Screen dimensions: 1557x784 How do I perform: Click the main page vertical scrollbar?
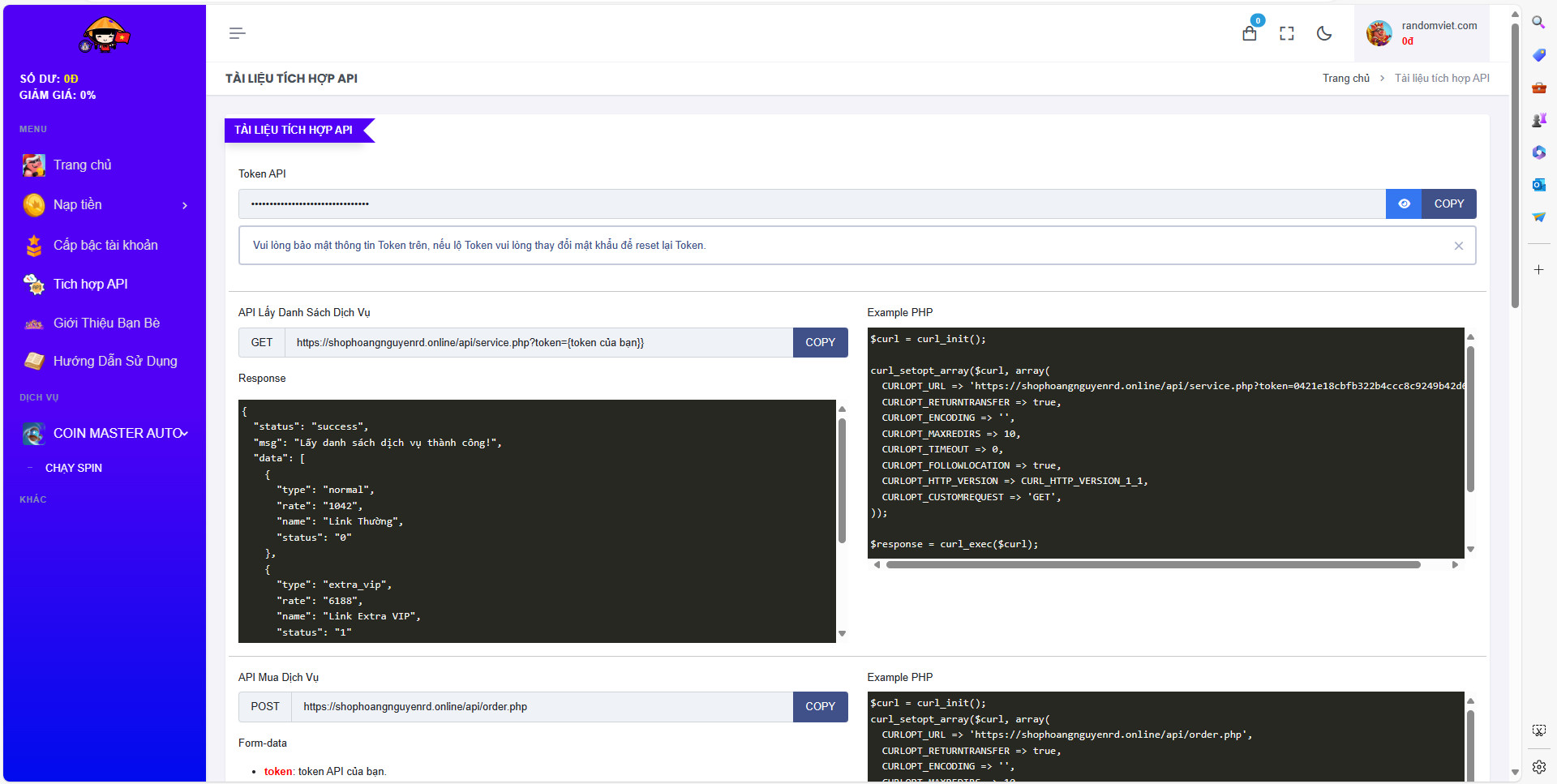coord(1515,165)
